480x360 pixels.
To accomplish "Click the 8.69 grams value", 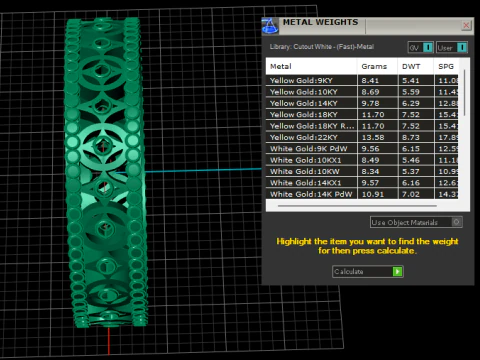I will tap(370, 92).
